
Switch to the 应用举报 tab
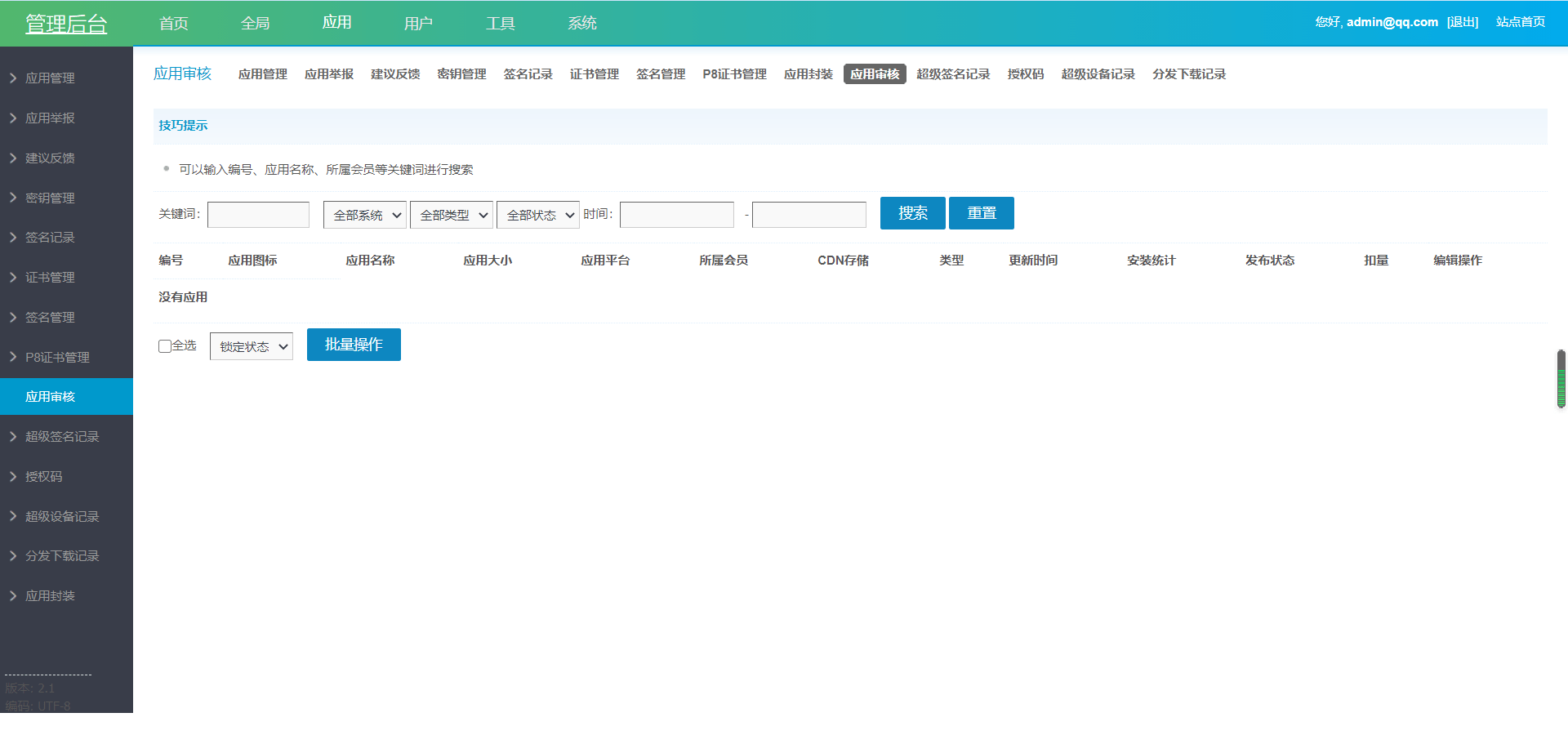[328, 73]
